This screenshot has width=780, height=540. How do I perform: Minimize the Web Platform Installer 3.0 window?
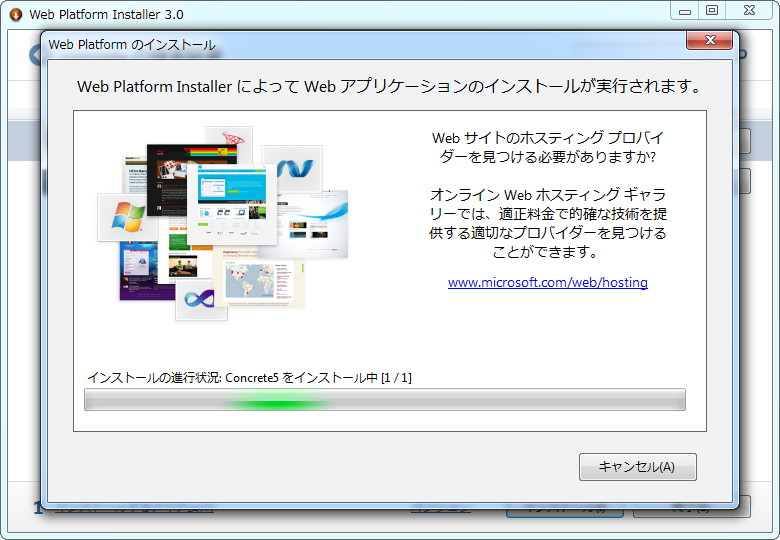pos(685,11)
